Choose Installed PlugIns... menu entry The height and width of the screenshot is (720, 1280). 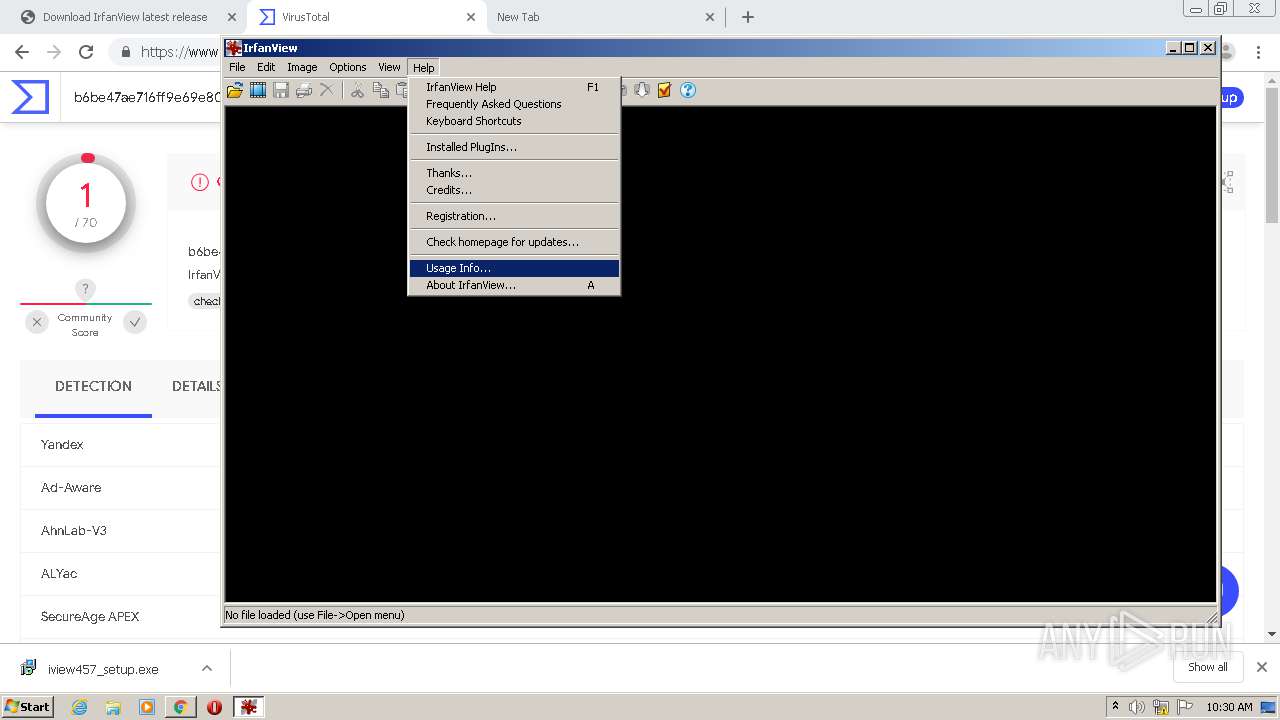click(x=515, y=147)
